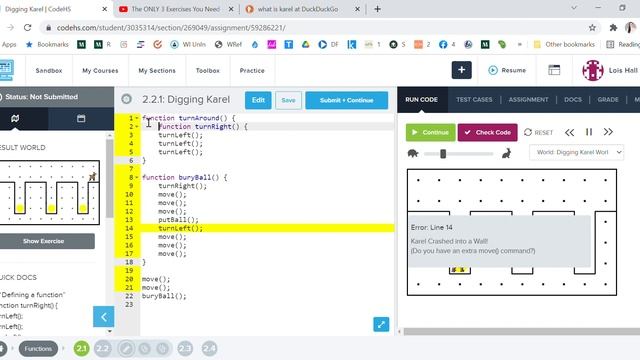The width and height of the screenshot is (640, 360).
Task: Switch to the GRADE tab
Action: click(x=608, y=100)
